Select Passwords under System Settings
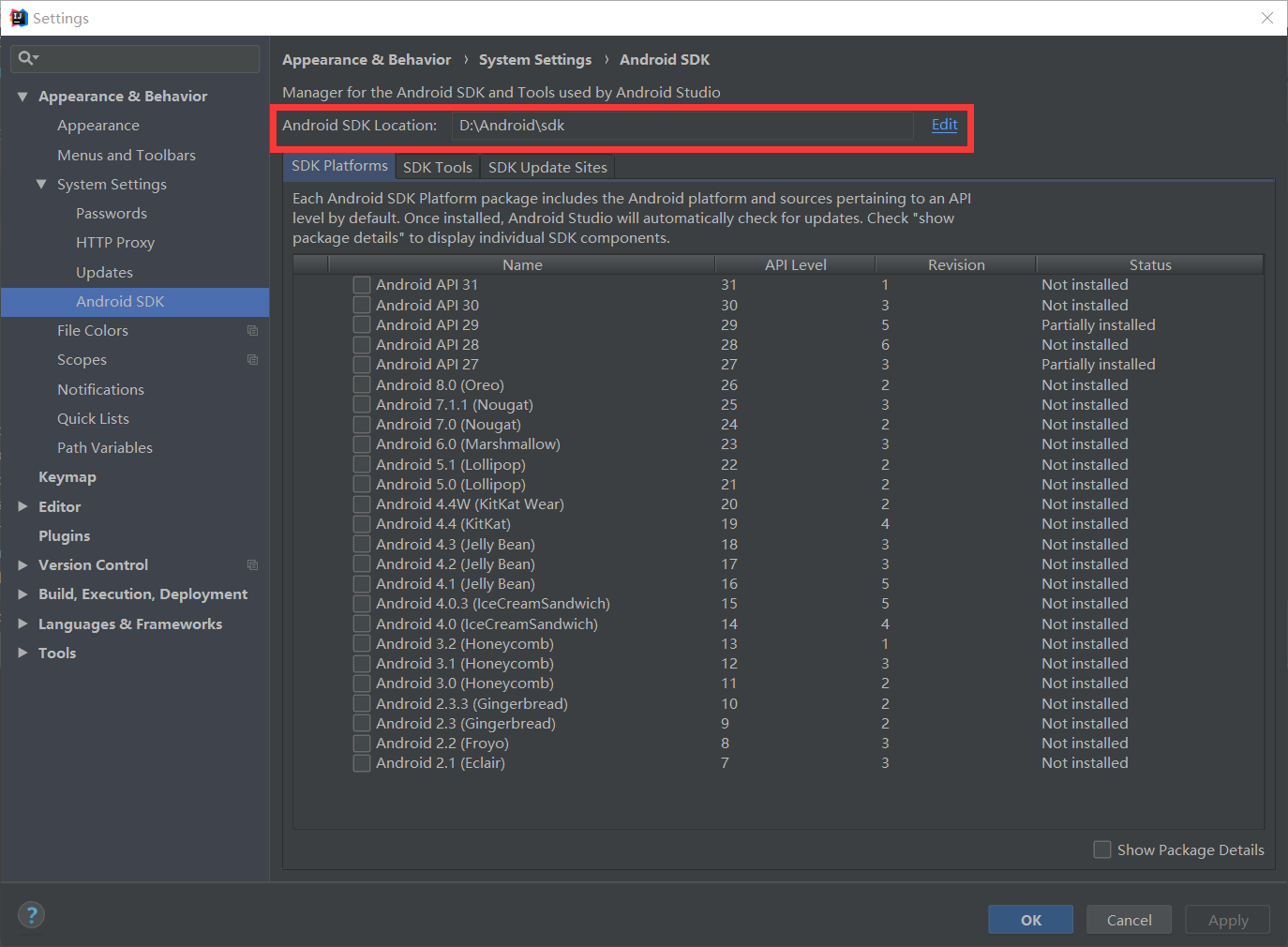The image size is (1288, 947). 112,213
